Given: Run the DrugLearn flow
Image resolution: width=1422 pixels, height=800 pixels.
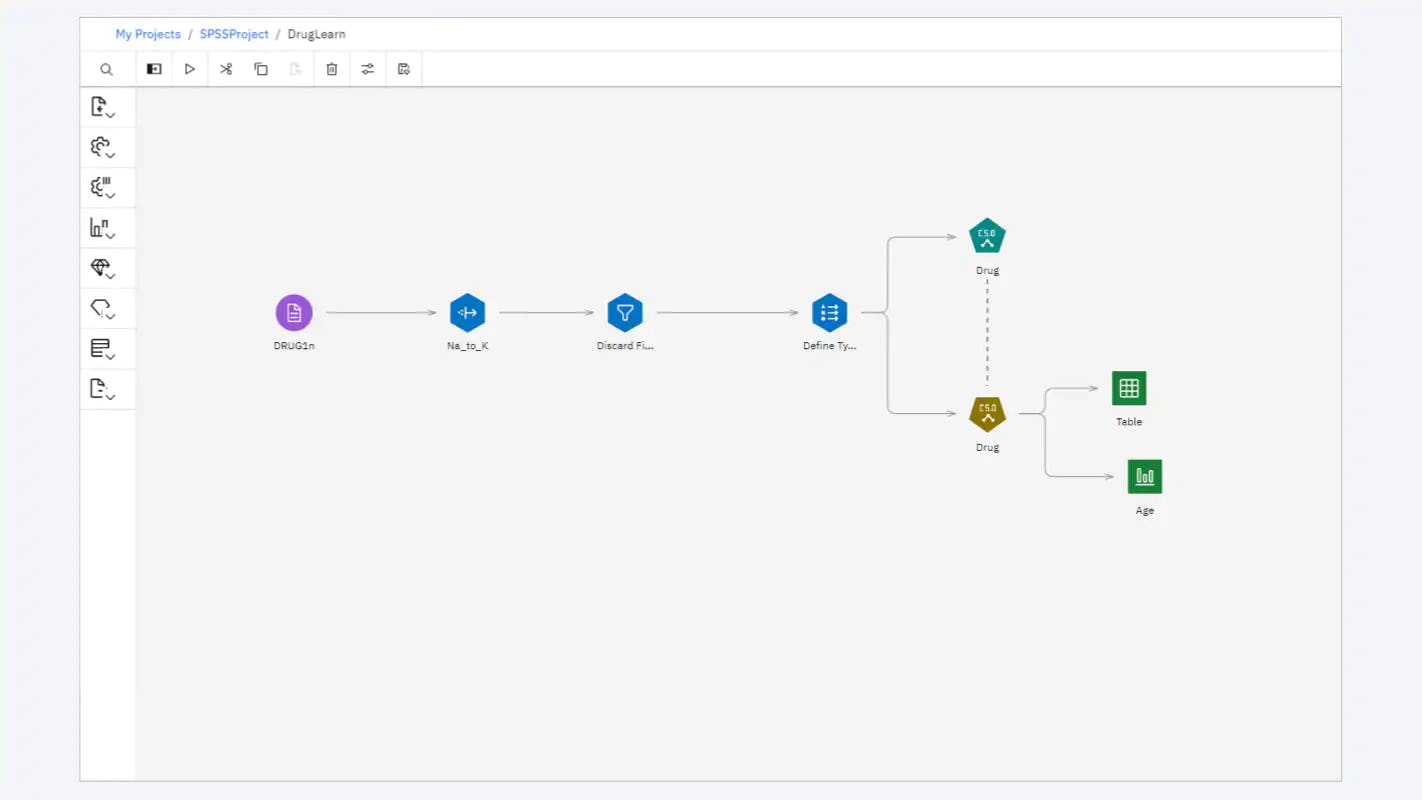Looking at the screenshot, I should (190, 69).
